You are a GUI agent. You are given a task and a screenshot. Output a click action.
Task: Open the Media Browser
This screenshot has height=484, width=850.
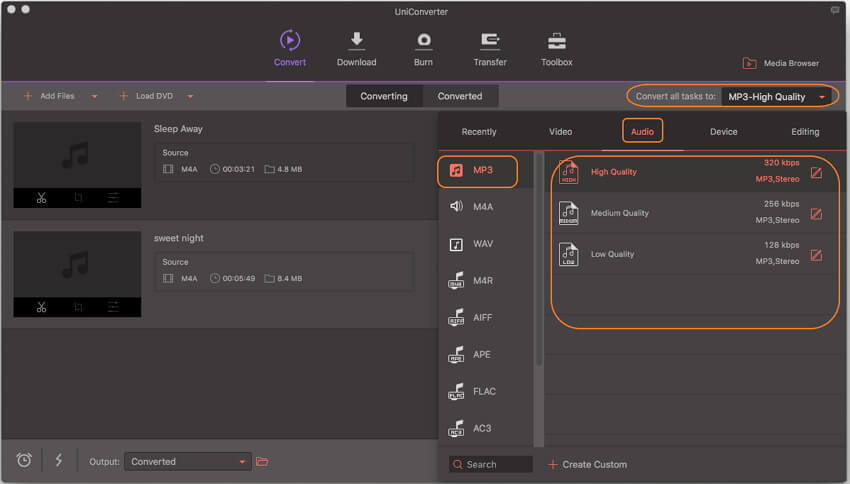pos(781,63)
